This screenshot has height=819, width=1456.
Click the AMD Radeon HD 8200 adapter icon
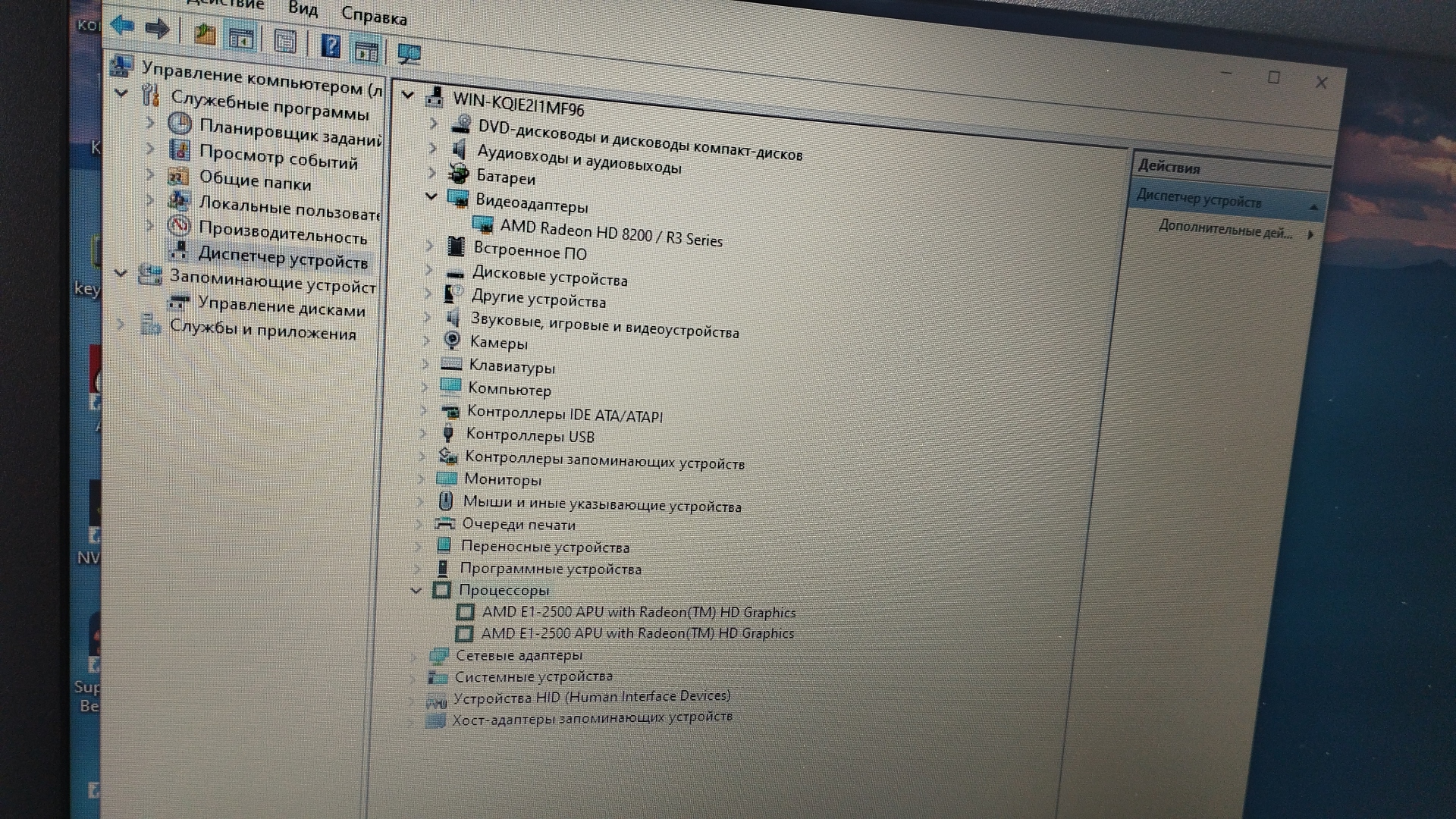click(x=482, y=224)
